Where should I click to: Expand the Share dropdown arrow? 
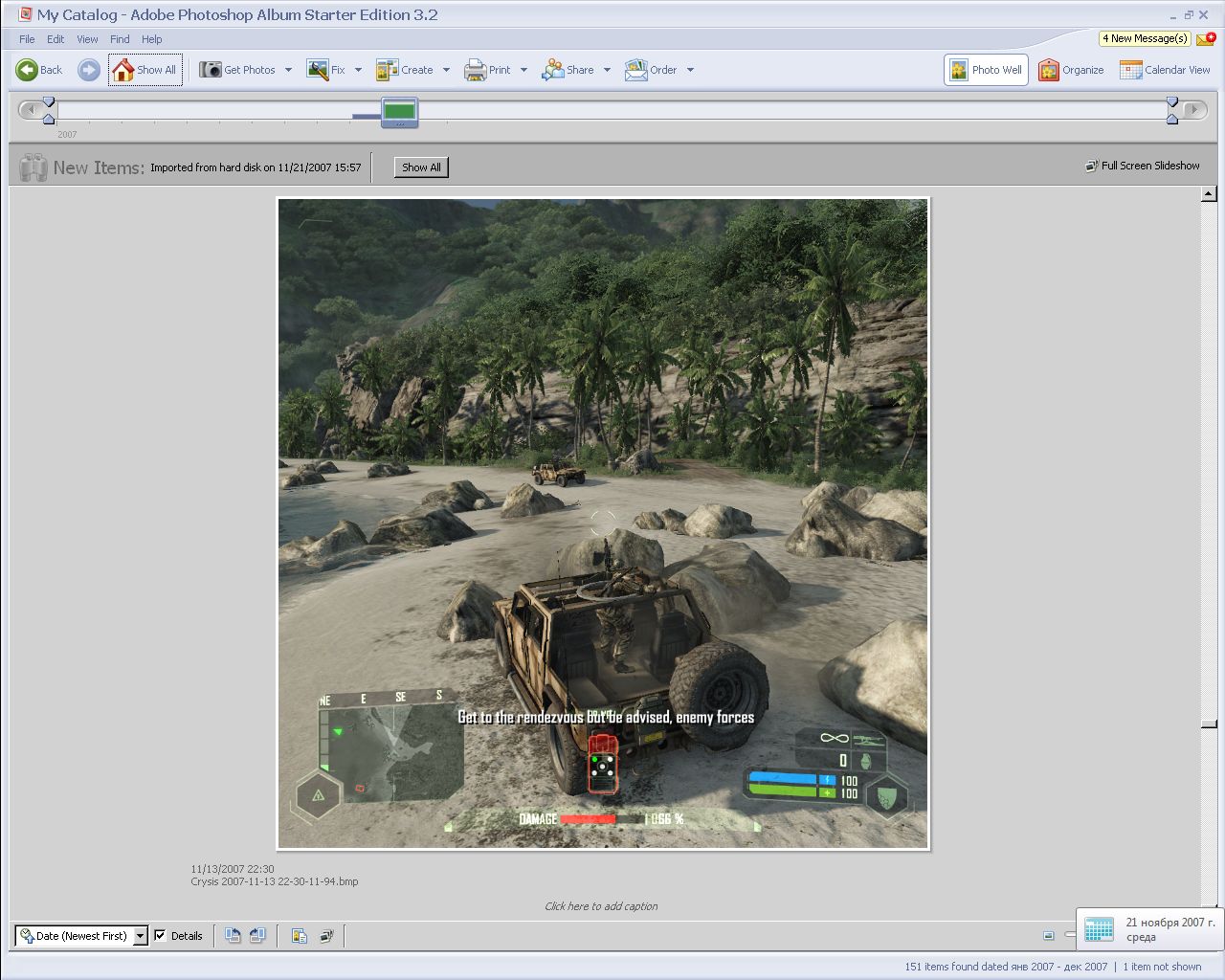click(607, 70)
